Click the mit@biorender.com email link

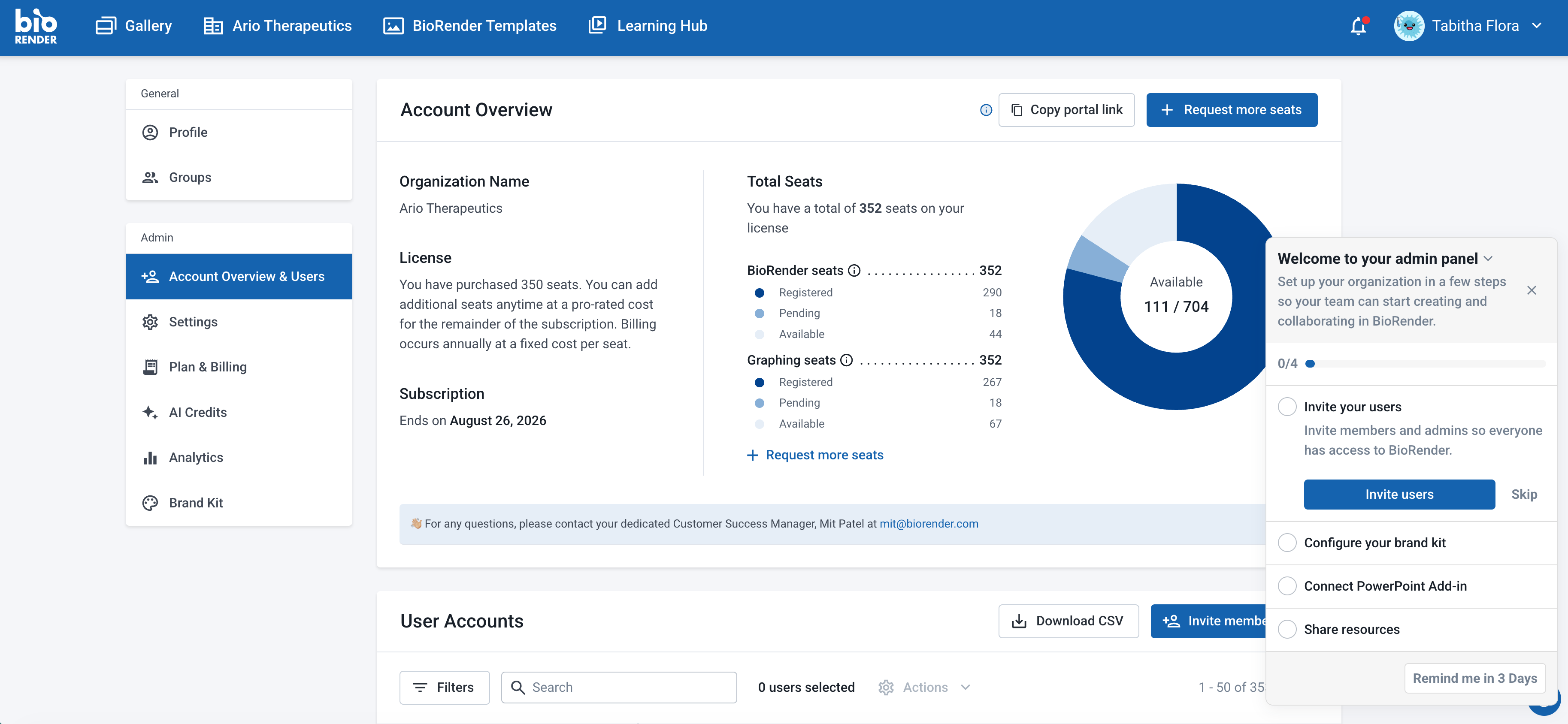click(x=929, y=524)
